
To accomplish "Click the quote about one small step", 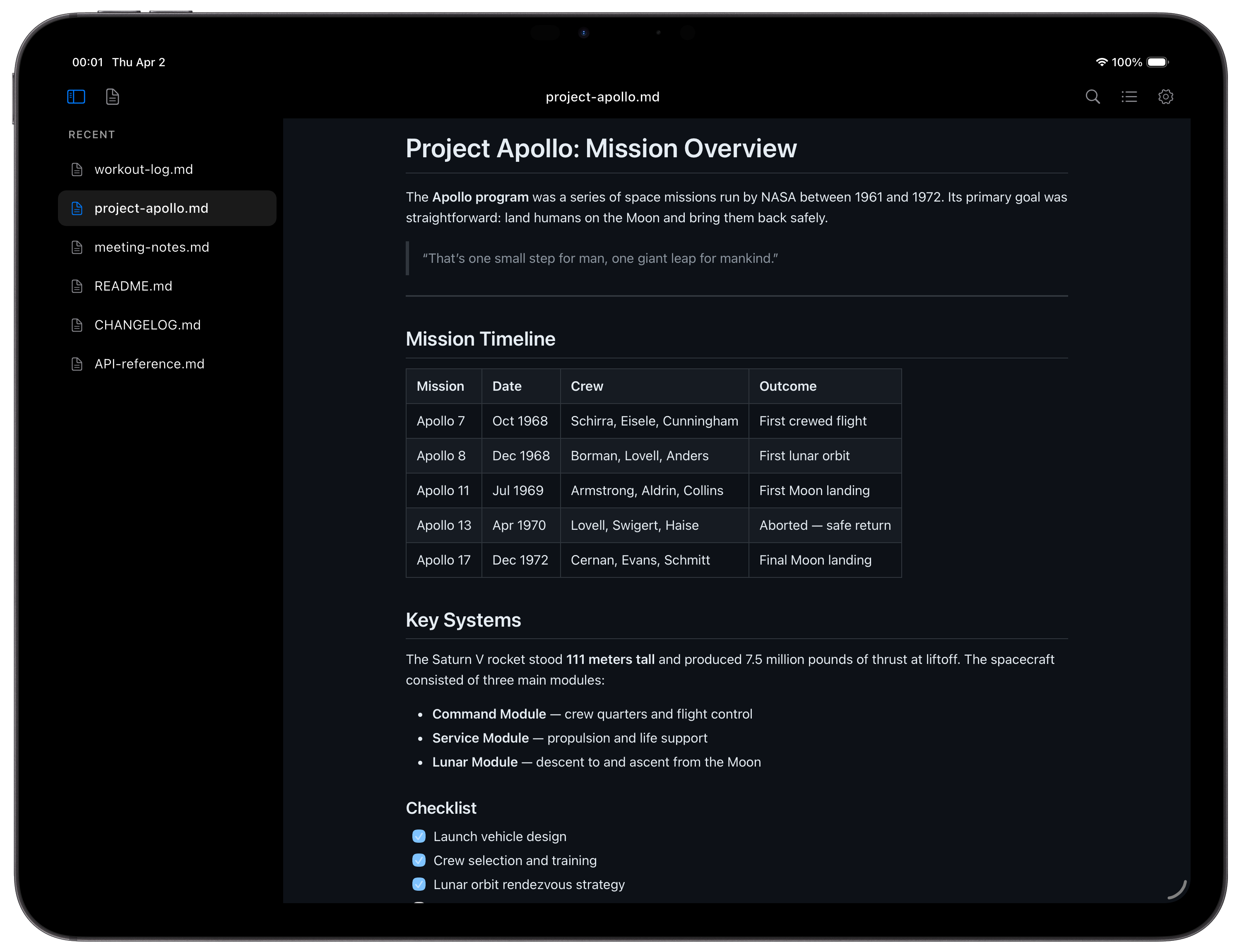I will 600,258.
